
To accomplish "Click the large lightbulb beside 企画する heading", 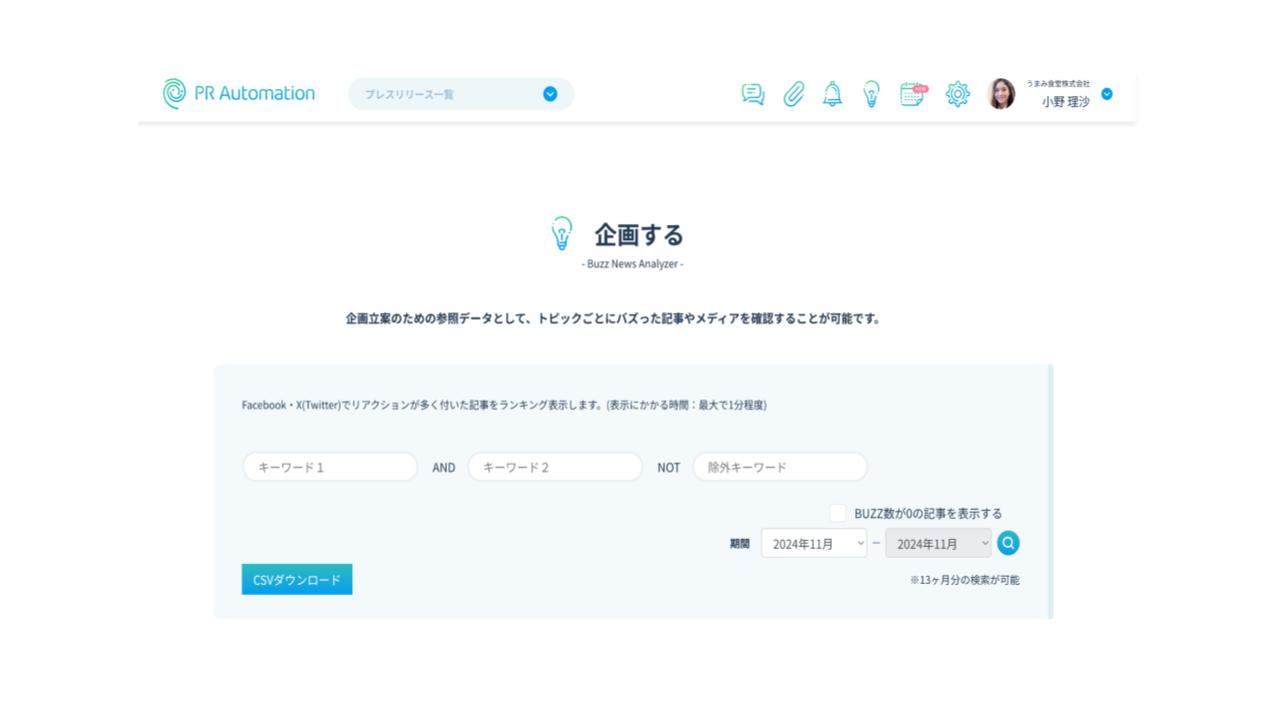I will (x=562, y=234).
